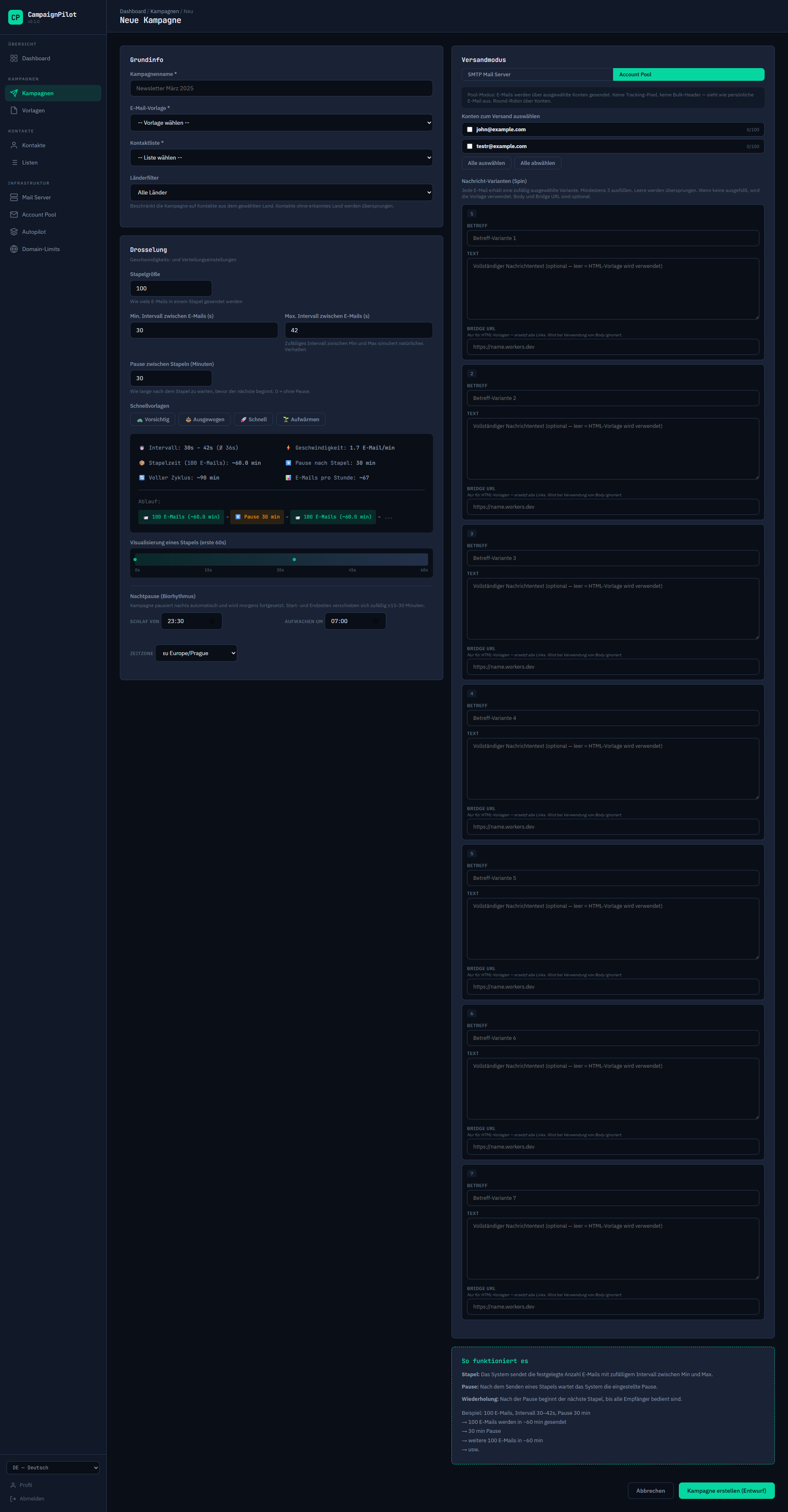Click the Pause 30 min Ablauf chip
The width and height of the screenshot is (788, 1512).
point(257,516)
